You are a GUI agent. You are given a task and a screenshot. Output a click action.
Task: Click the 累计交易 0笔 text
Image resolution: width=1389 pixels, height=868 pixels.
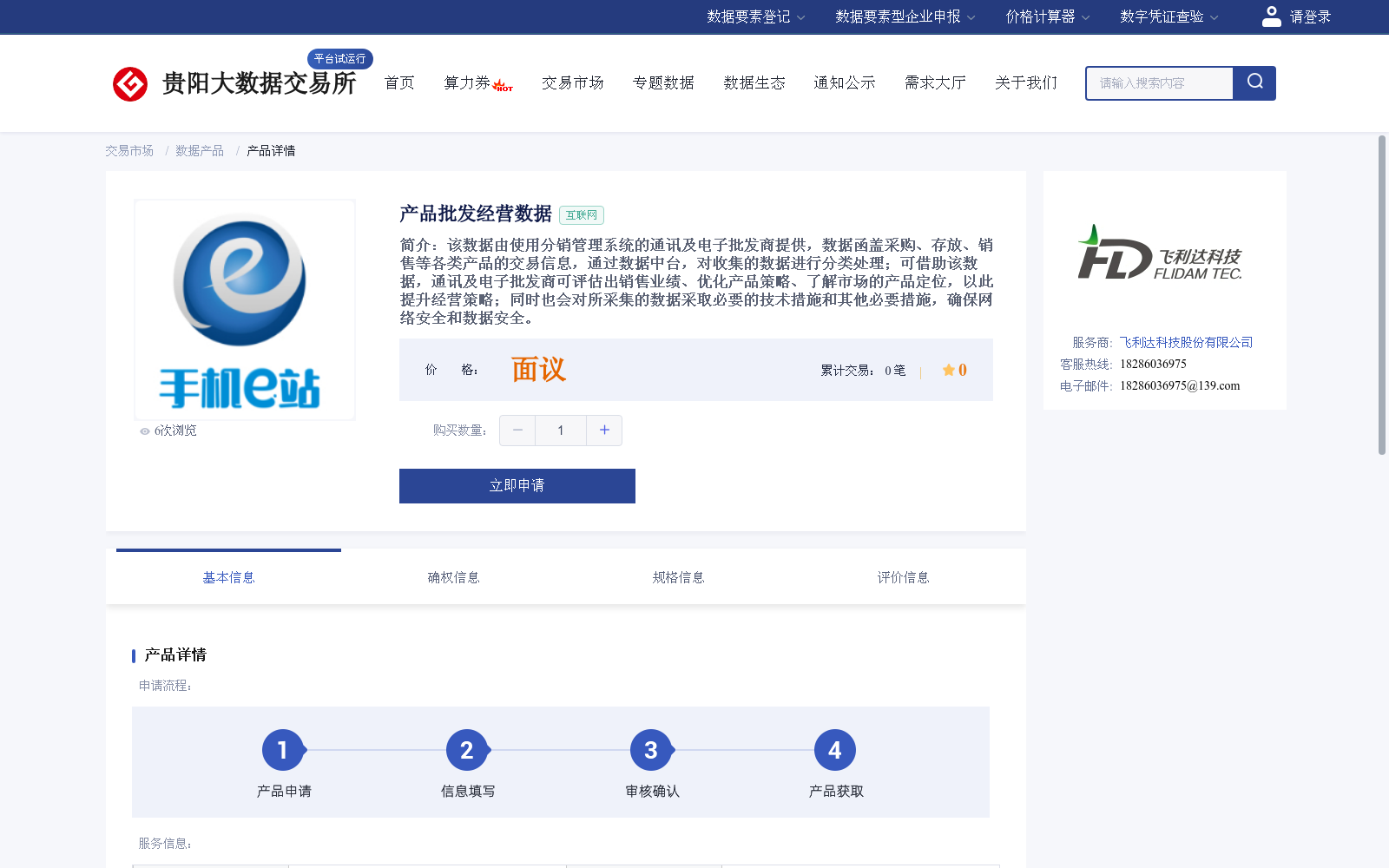863,371
